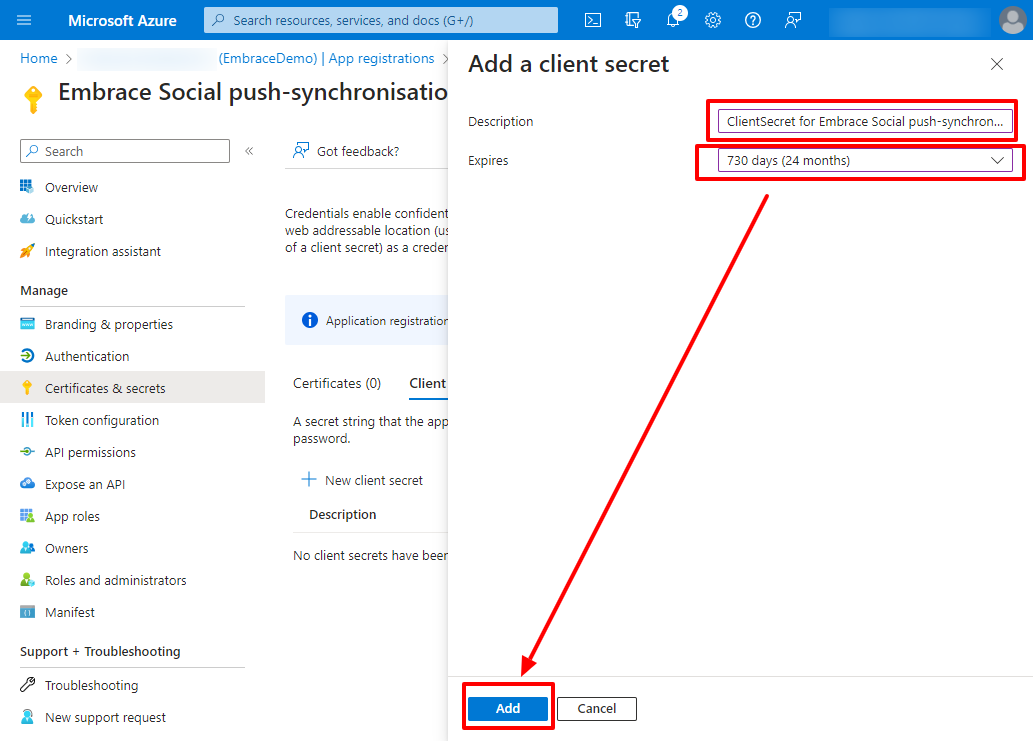The width and height of the screenshot is (1033, 741).
Task: Close the Add a client secret panel
Action: [x=997, y=64]
